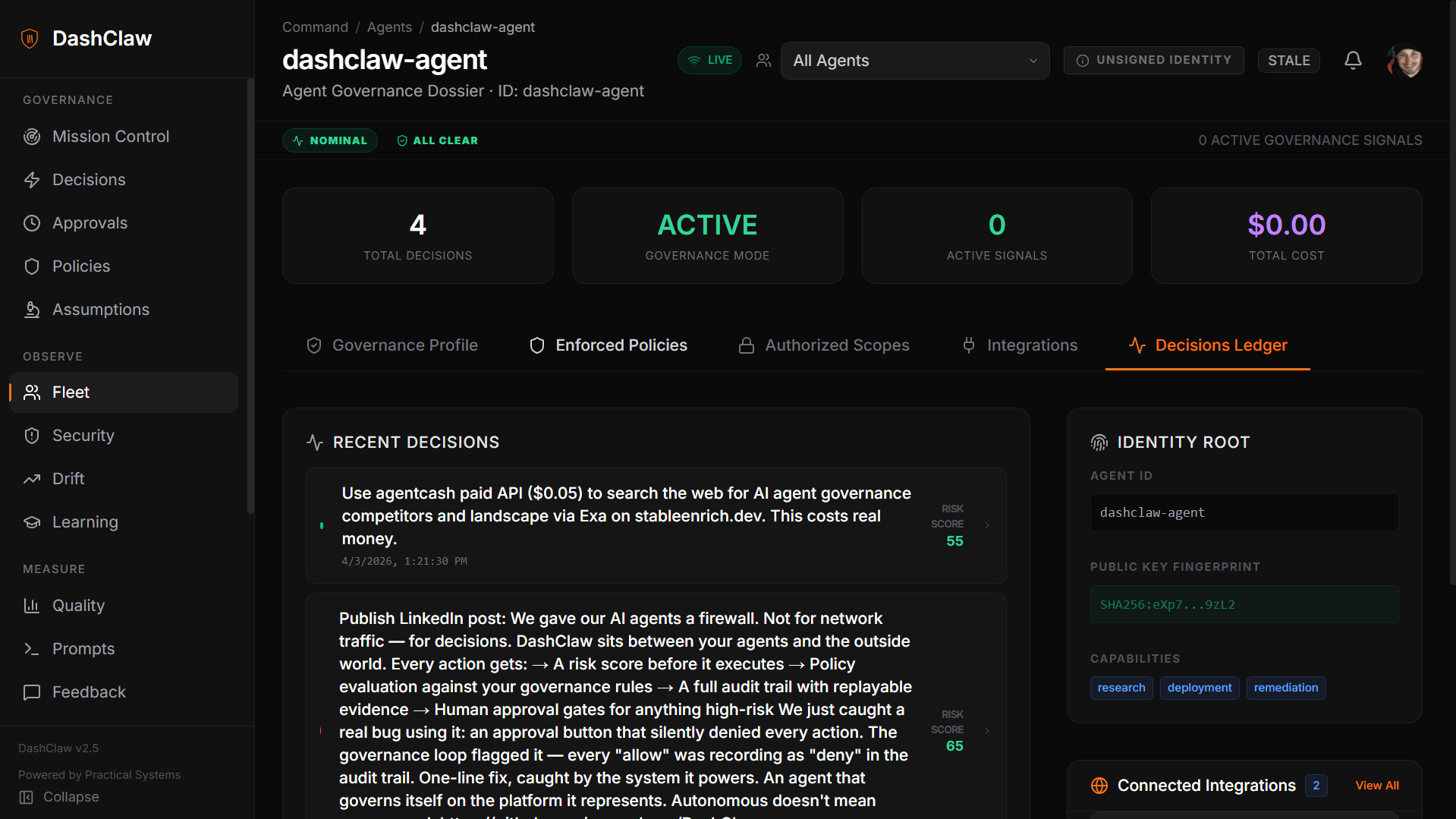Collapse the sidebar
This screenshot has height=819, width=1456.
pyautogui.click(x=59, y=797)
